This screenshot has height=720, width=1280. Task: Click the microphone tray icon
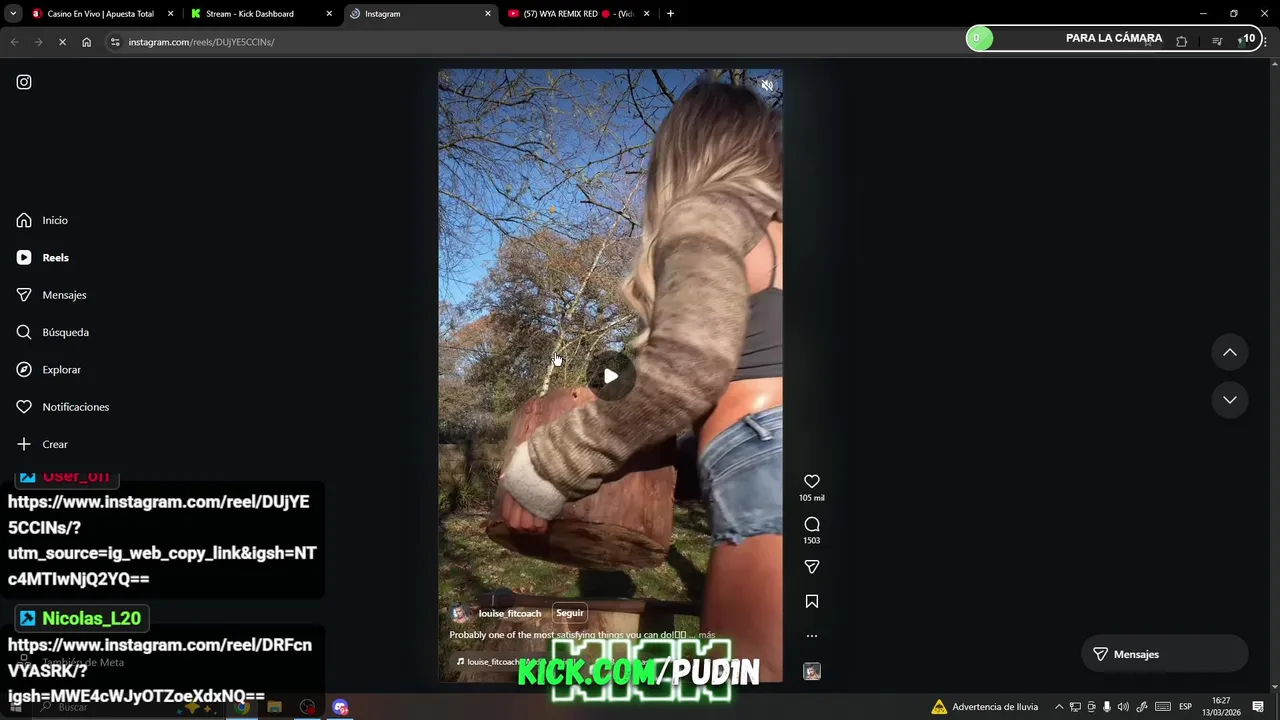(x=1107, y=707)
